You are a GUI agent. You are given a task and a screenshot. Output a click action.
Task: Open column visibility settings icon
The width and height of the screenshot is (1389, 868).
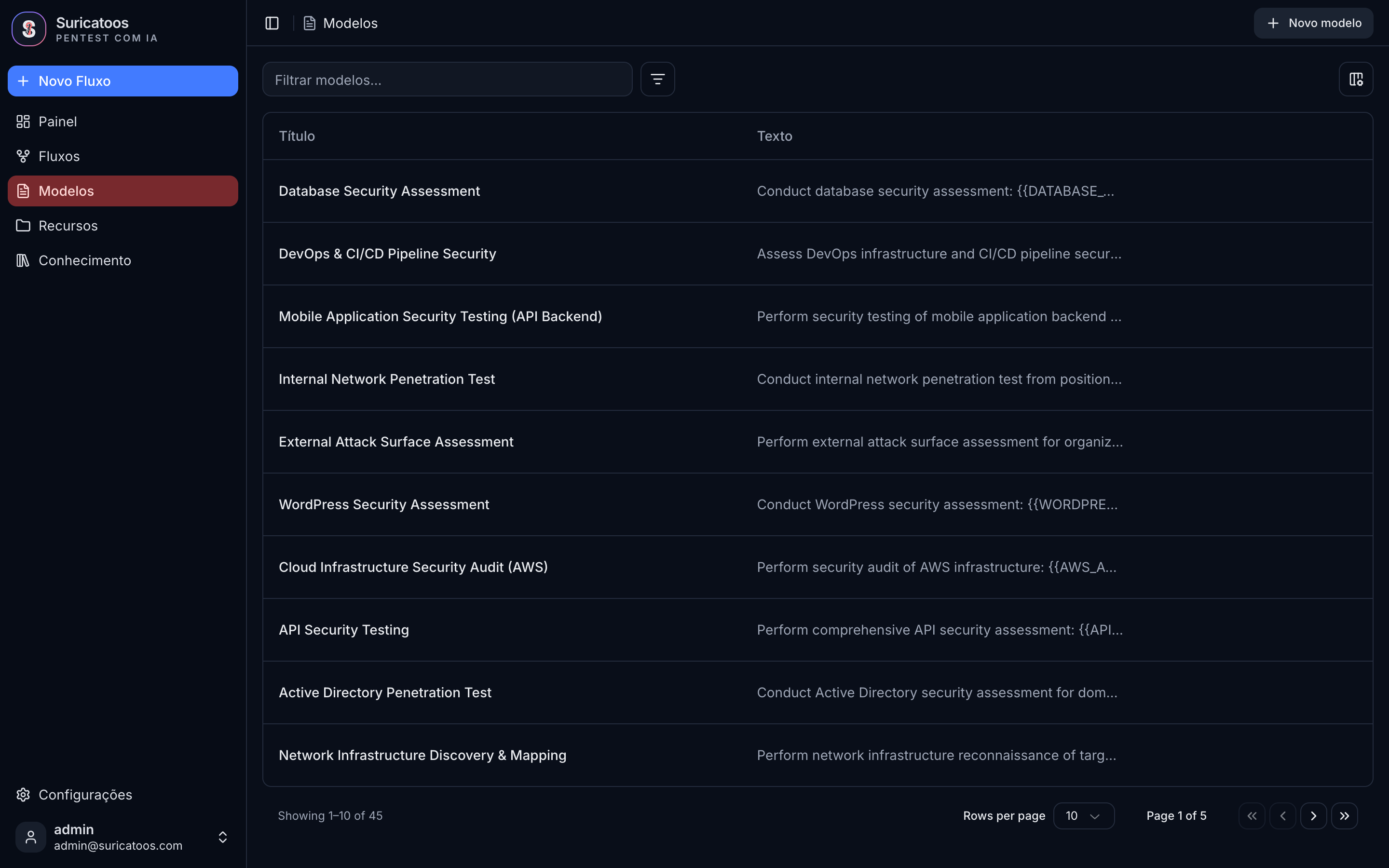[1356, 79]
